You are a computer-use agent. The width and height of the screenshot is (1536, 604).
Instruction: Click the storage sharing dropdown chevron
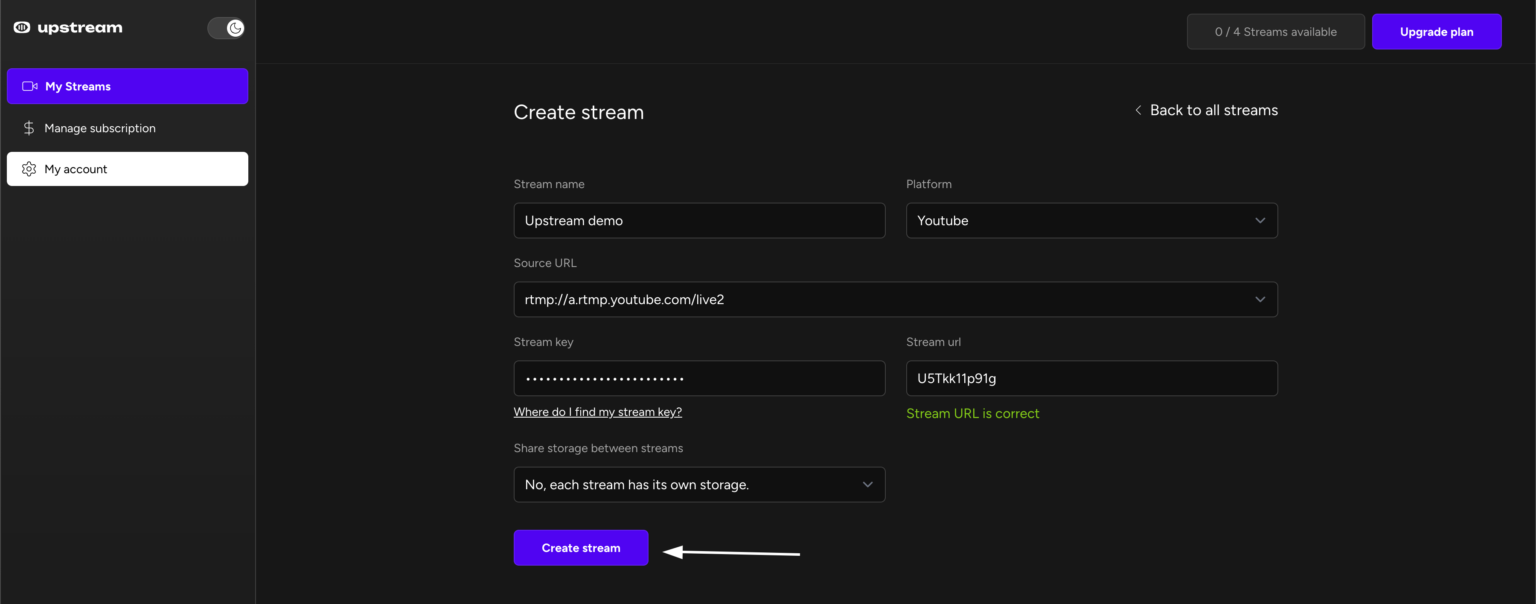click(x=867, y=484)
